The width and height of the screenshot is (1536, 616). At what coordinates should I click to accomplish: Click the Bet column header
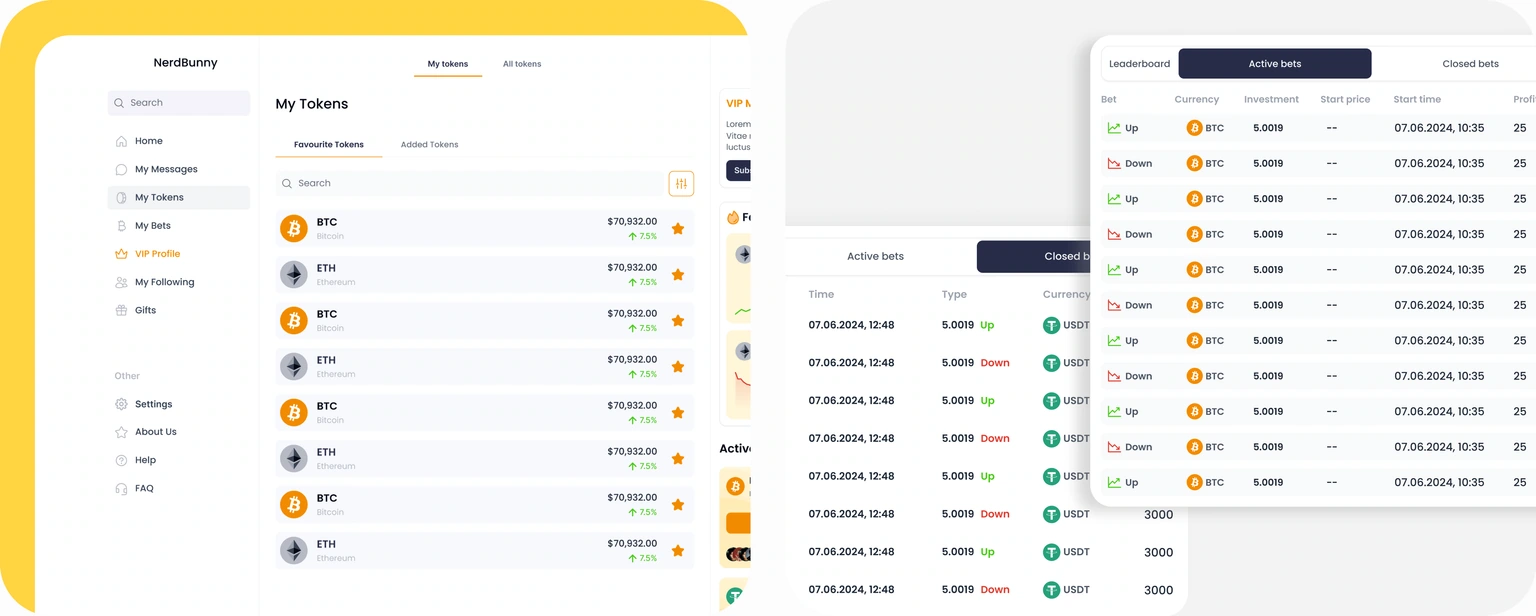1109,99
